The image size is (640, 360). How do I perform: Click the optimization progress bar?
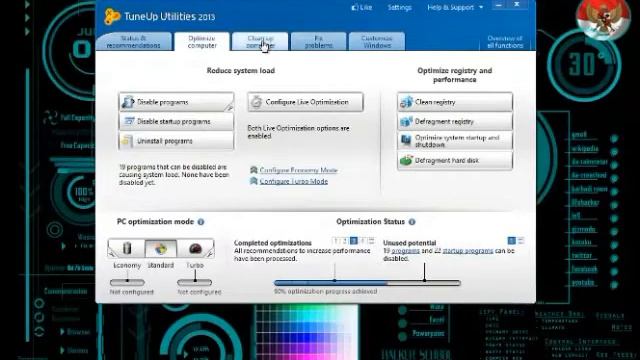[x=367, y=282]
